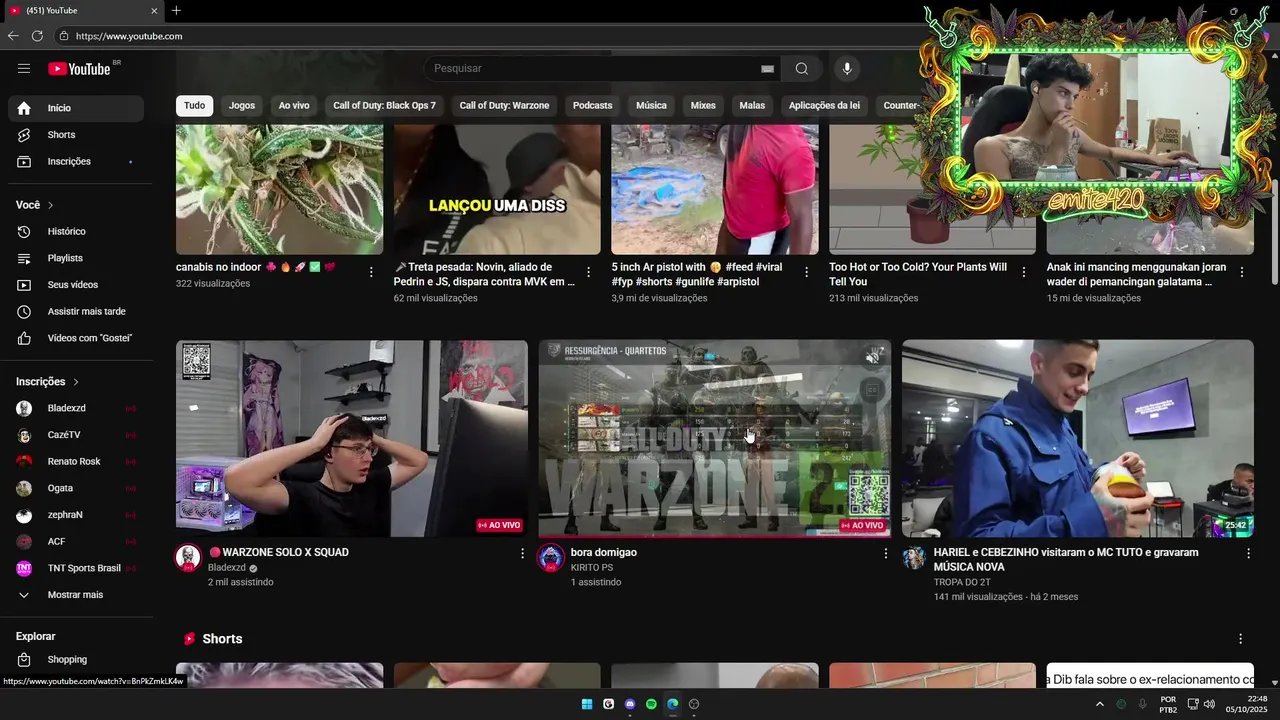Select the Ao vivo filter chip

click(294, 105)
